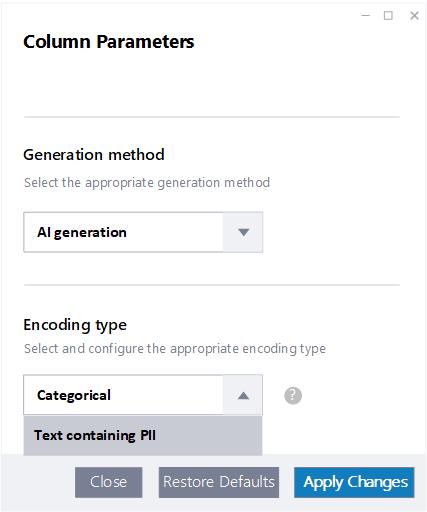The height and width of the screenshot is (512, 427).
Task: Close the window with the X icon
Action: pos(414,15)
